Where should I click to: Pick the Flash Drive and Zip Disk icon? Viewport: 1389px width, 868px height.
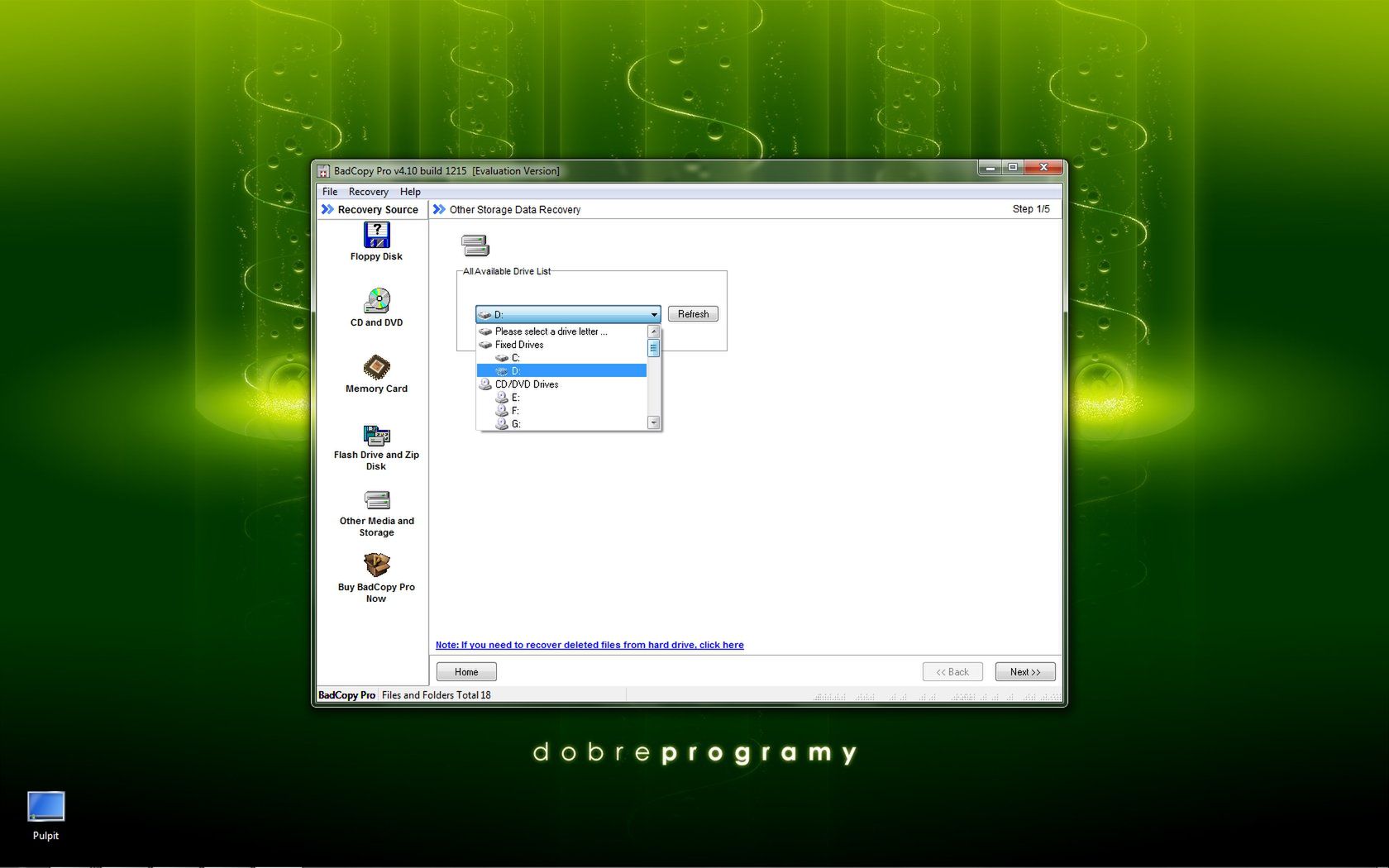(376, 435)
